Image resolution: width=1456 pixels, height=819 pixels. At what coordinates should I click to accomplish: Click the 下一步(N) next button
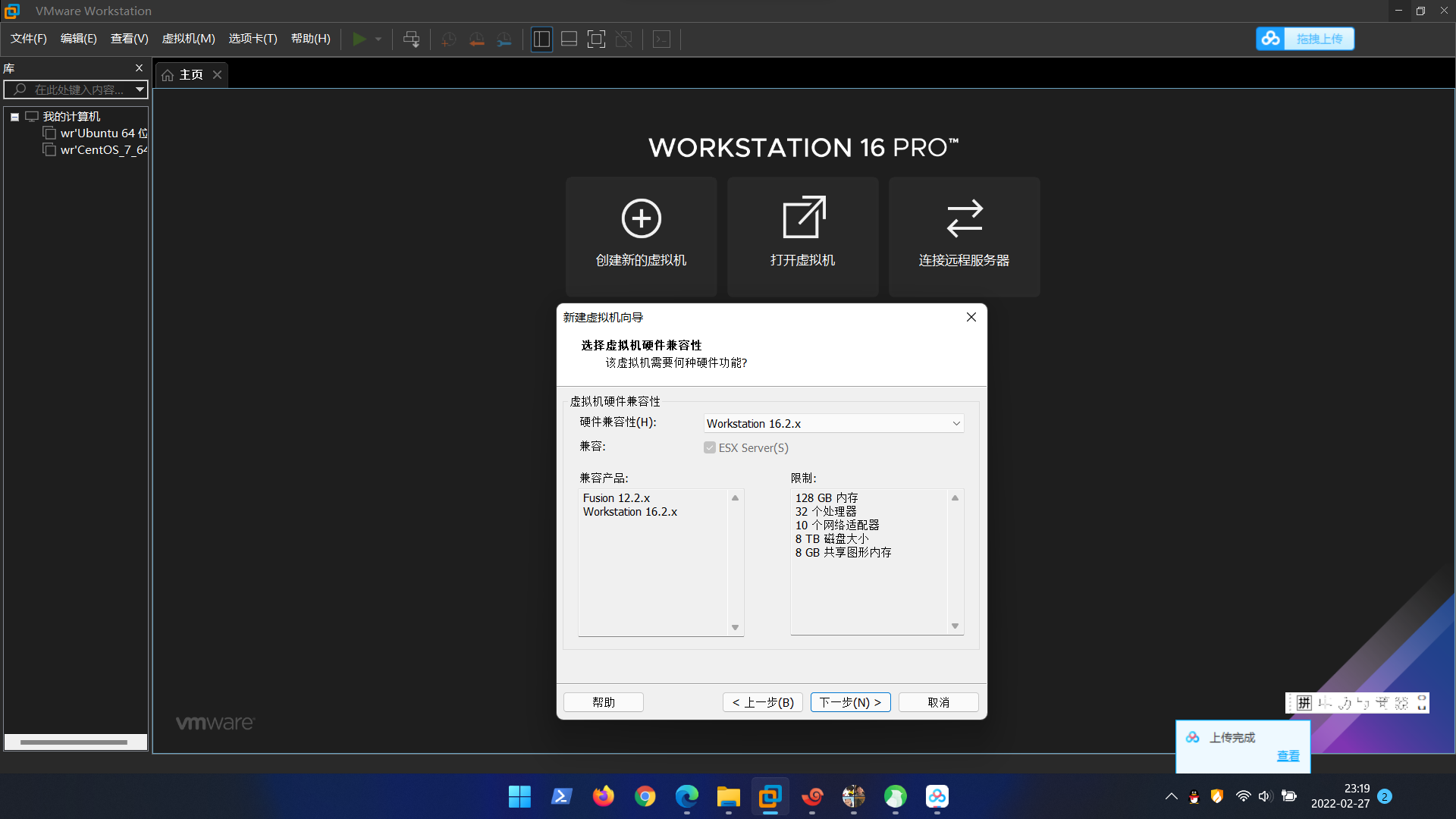coord(850,702)
